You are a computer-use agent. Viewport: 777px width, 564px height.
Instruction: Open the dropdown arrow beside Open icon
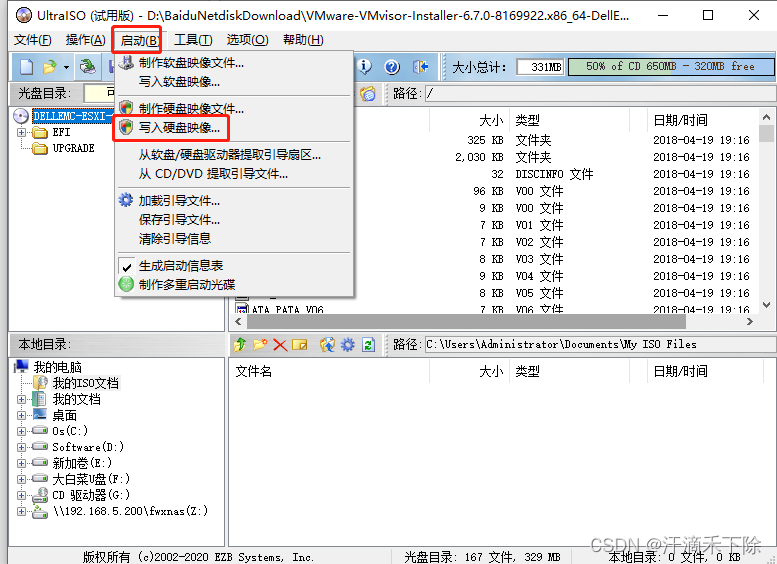pyautogui.click(x=66, y=67)
